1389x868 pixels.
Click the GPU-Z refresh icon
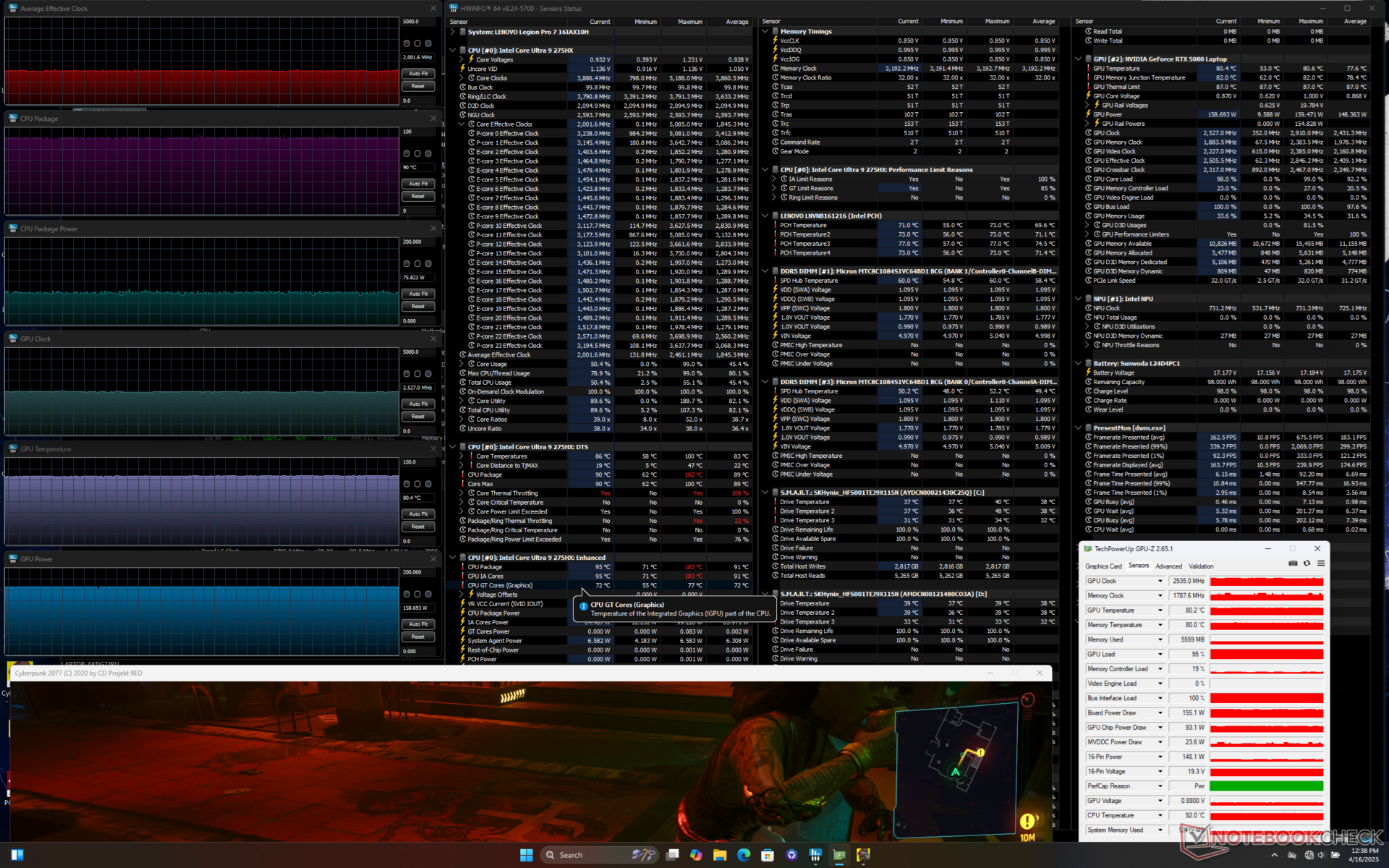click(1307, 563)
